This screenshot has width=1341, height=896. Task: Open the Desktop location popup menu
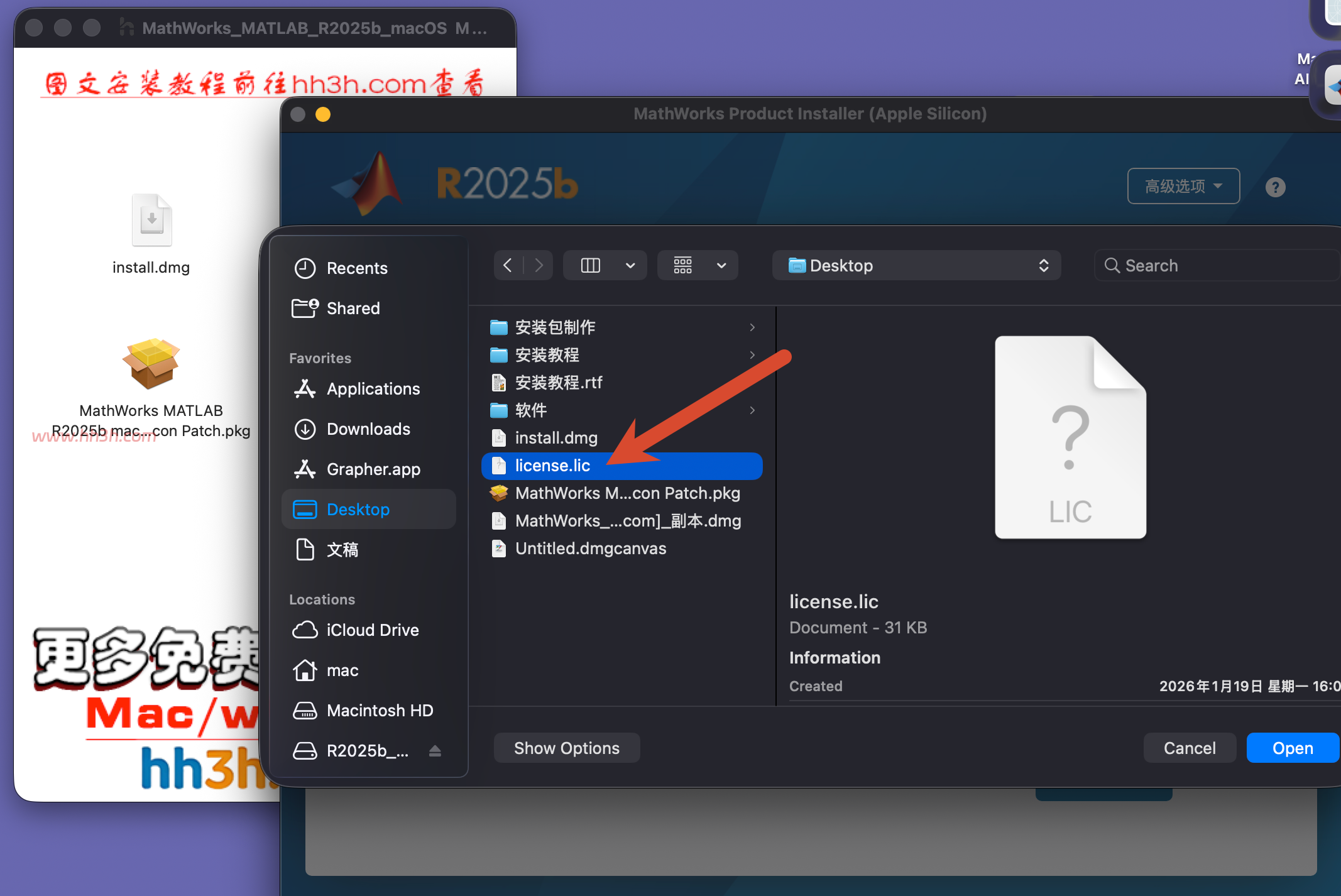(x=916, y=266)
